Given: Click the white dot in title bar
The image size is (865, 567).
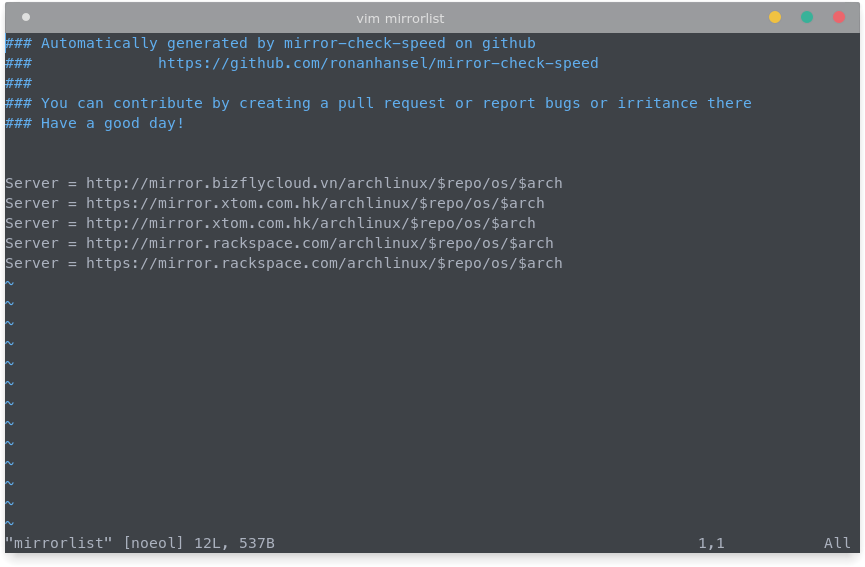Looking at the screenshot, I should click(x=26, y=17).
